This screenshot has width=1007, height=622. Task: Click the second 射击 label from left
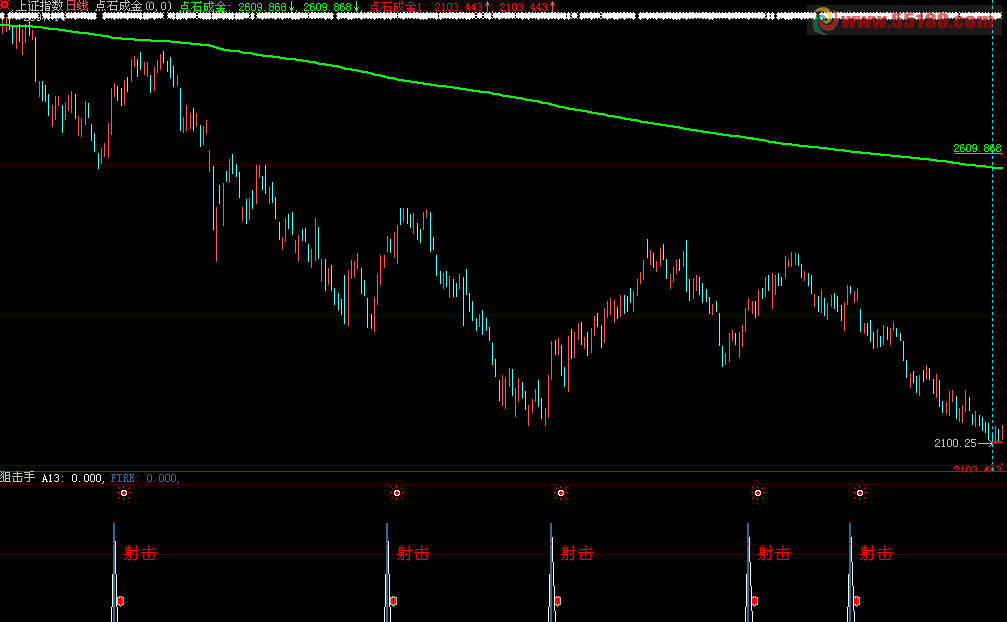click(x=413, y=553)
